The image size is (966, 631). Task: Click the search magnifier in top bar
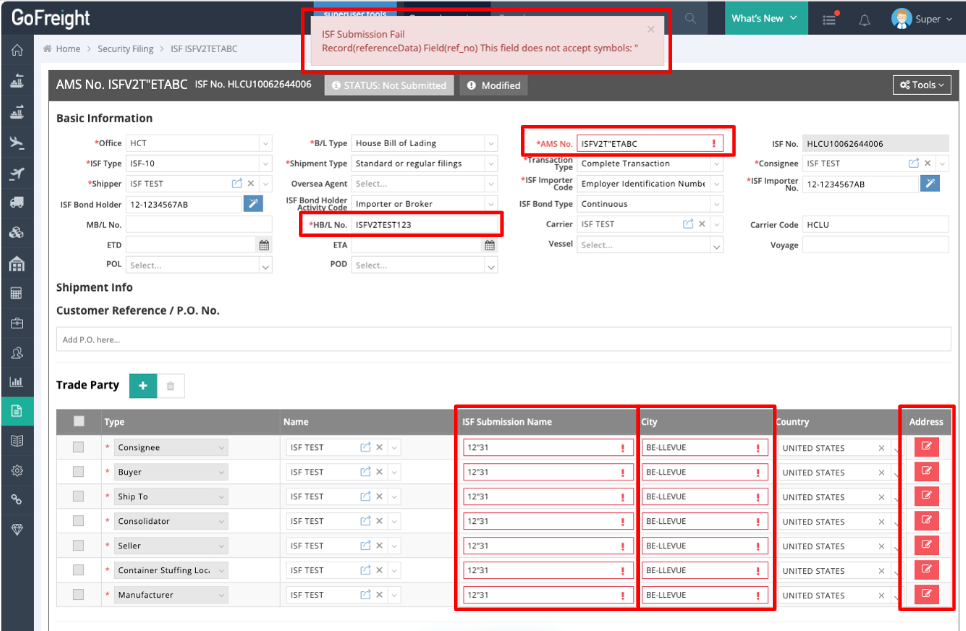[691, 18]
